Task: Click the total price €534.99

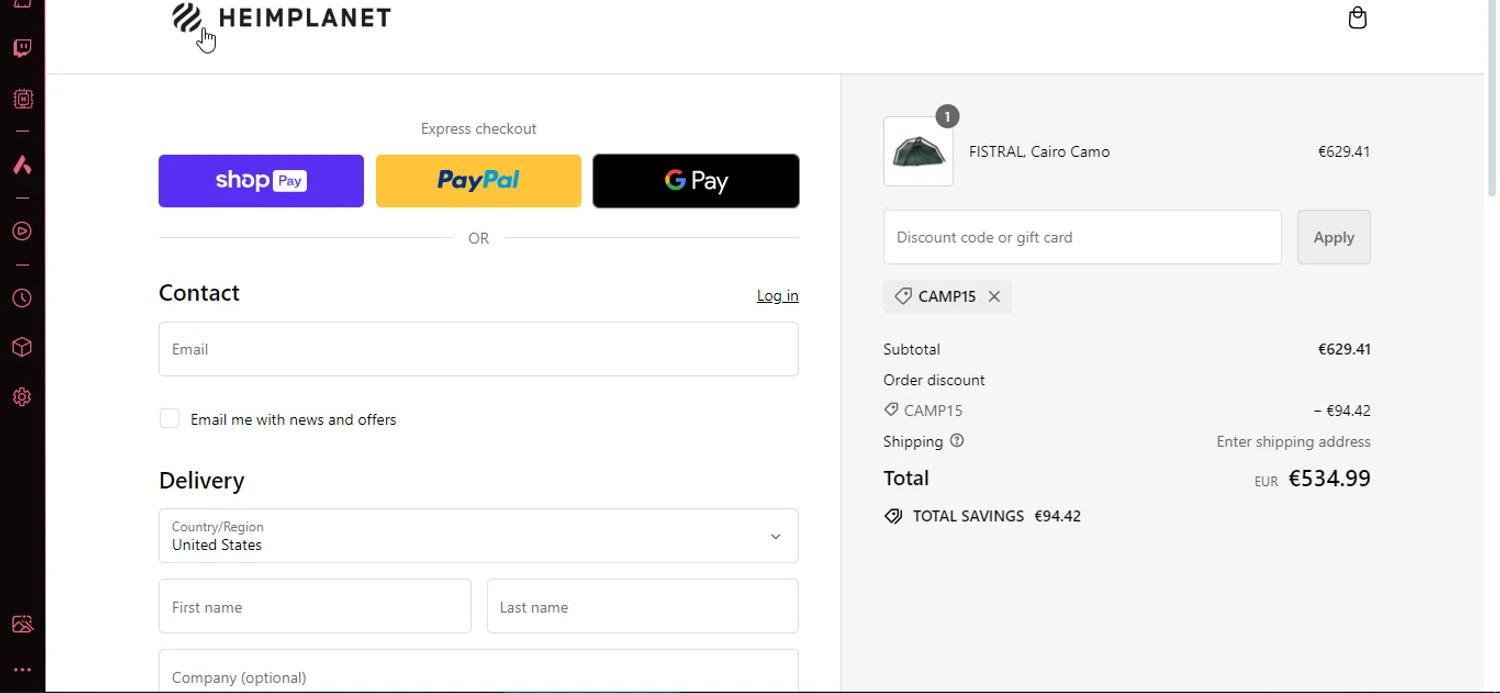Action: coord(1329,478)
